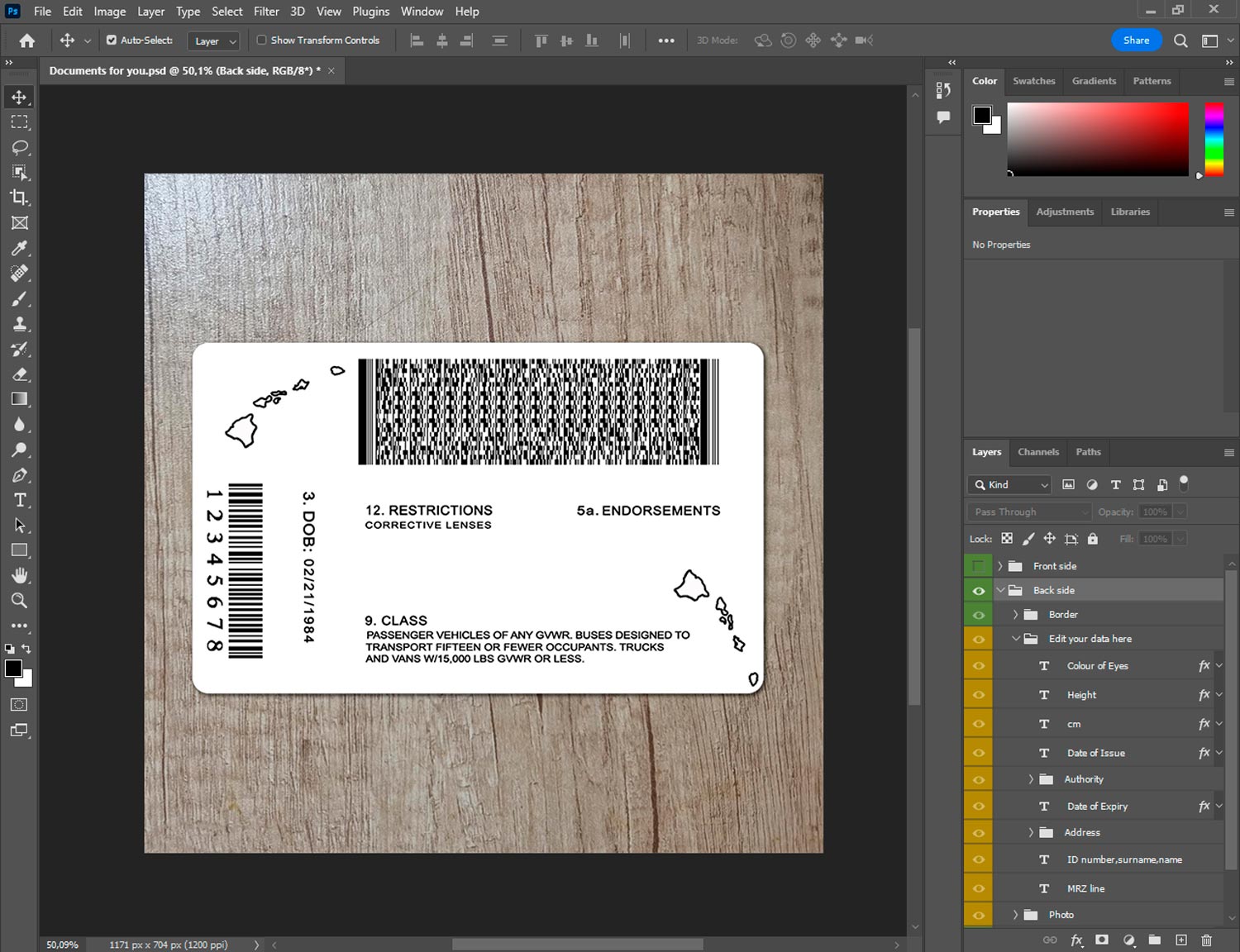Select the Hand tool
The image size is (1240, 952).
pos(19,575)
